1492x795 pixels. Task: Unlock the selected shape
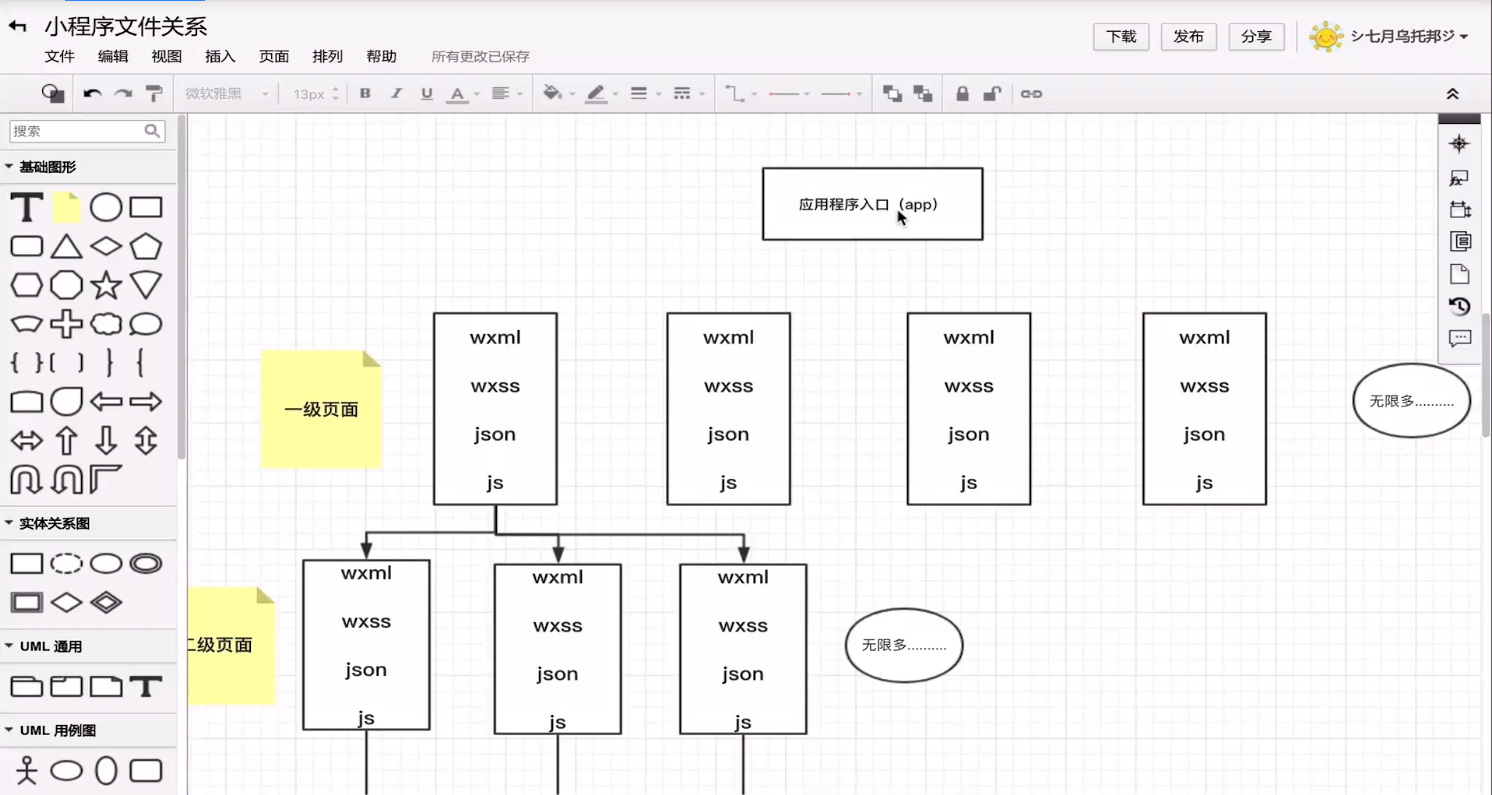(992, 94)
